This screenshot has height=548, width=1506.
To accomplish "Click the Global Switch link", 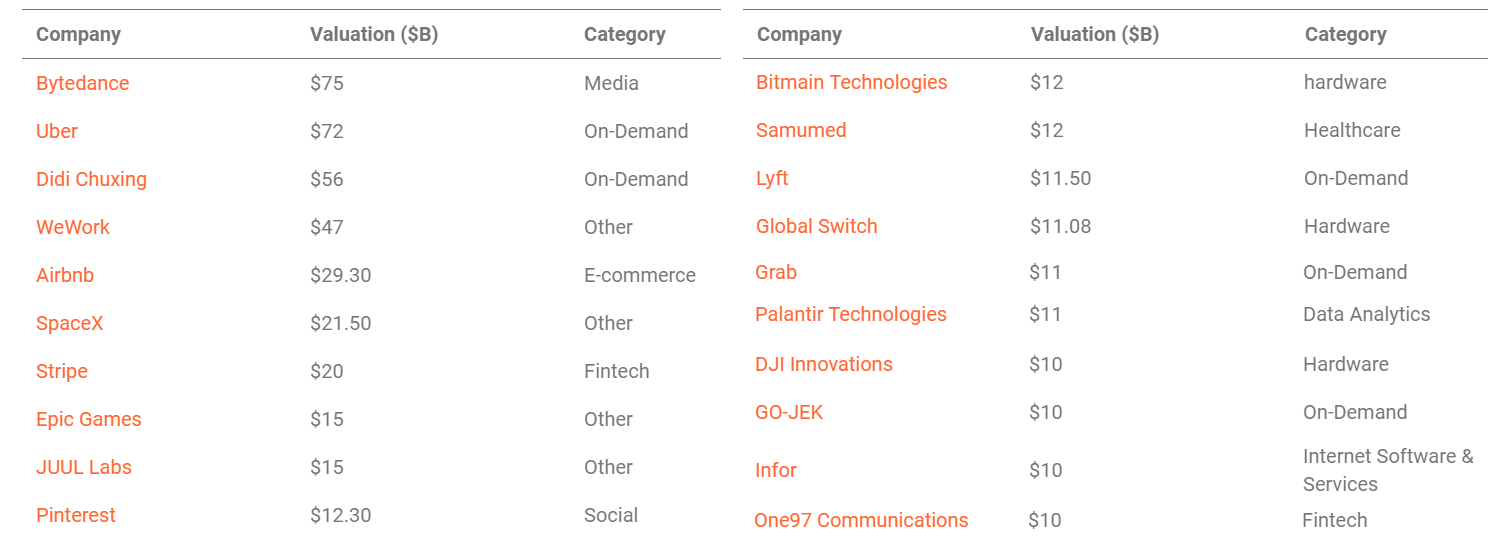I will [x=816, y=226].
